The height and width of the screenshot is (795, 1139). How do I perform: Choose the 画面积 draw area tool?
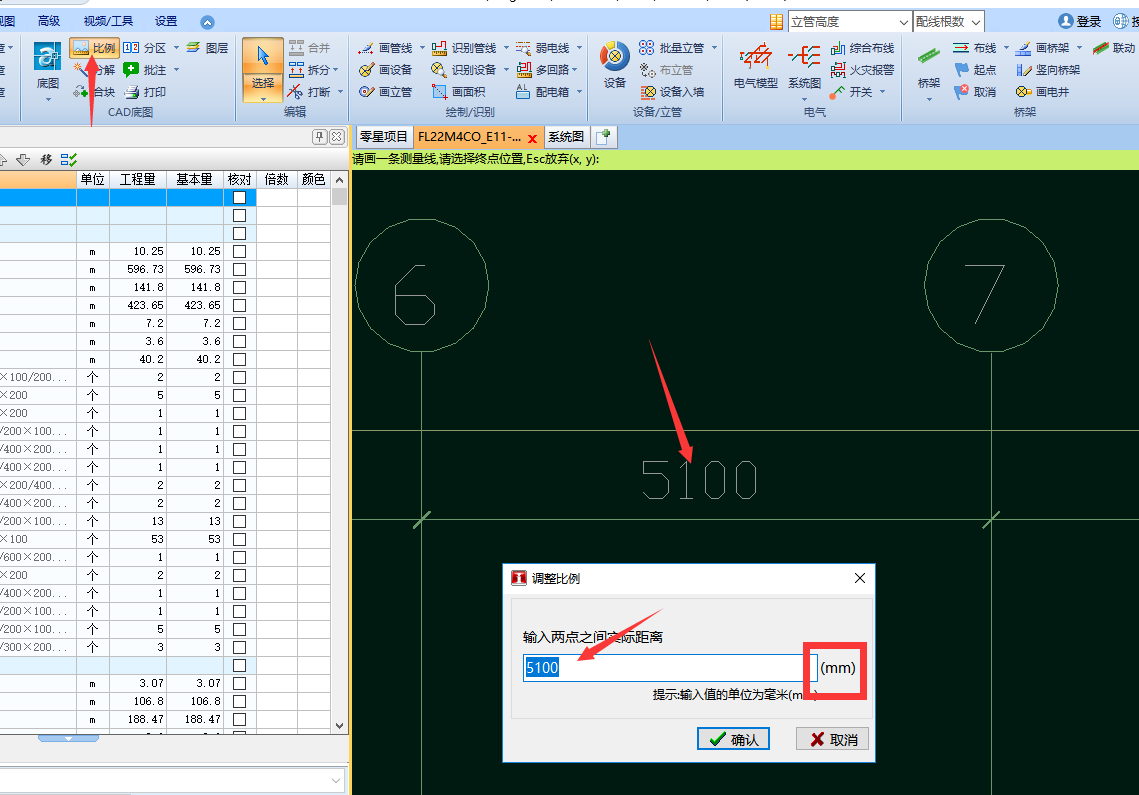(458, 92)
